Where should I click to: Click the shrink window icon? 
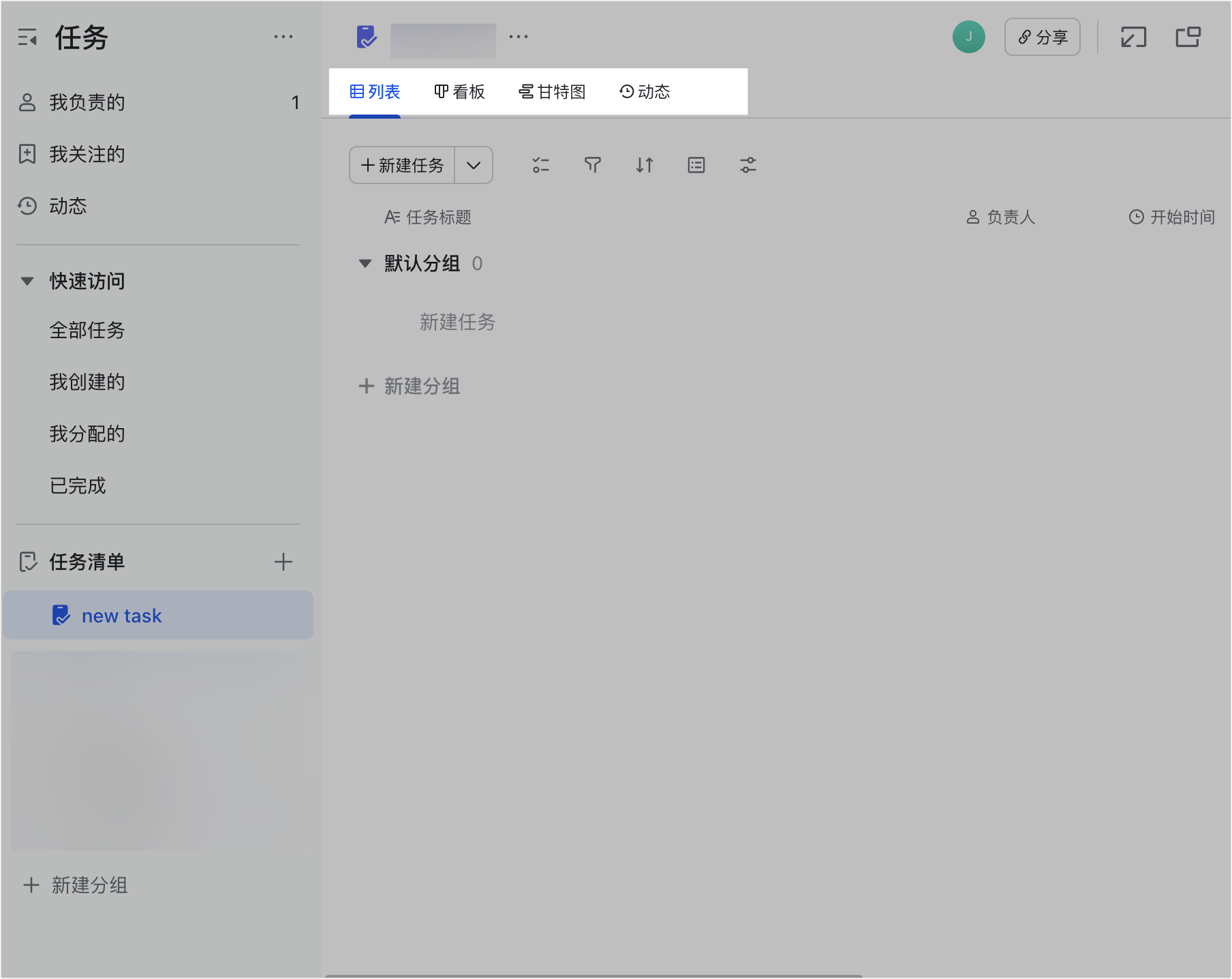coord(1133,37)
